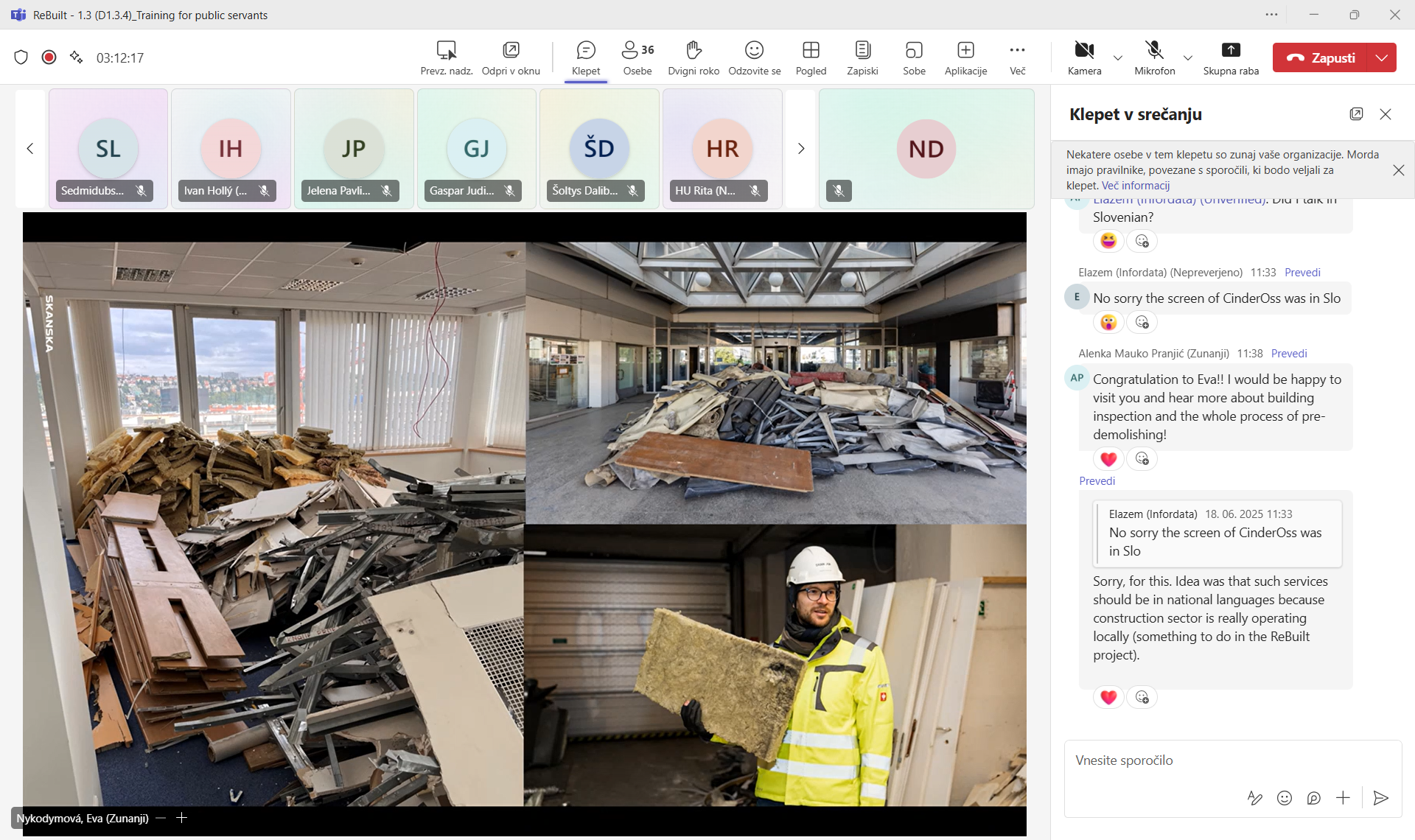The image size is (1415, 840).
Task: Open Osebe participants list
Action: 637,57
